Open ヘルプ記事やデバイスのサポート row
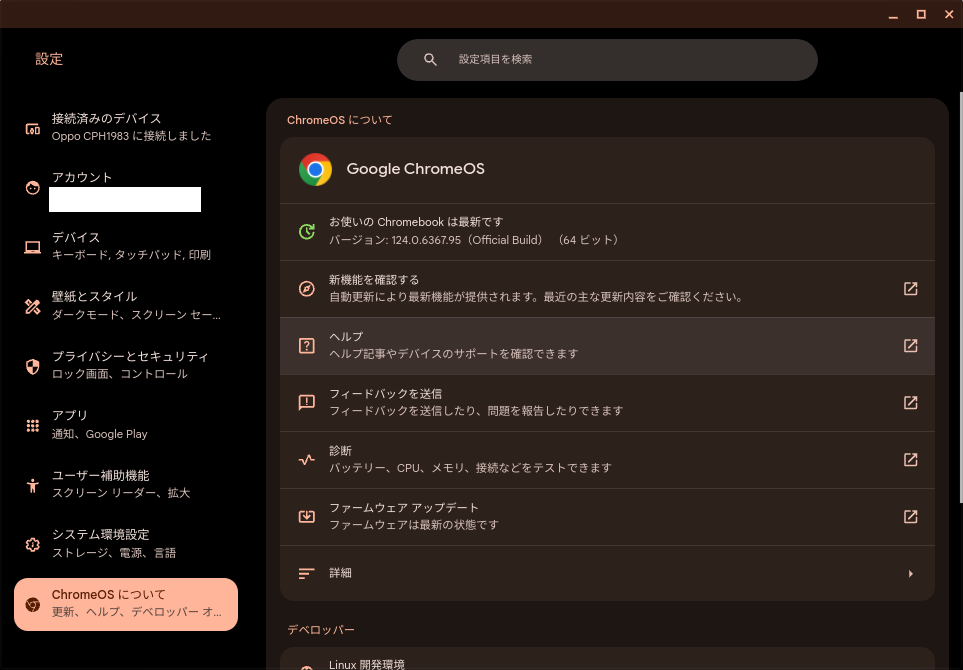The height and width of the screenshot is (670, 963). pos(607,346)
